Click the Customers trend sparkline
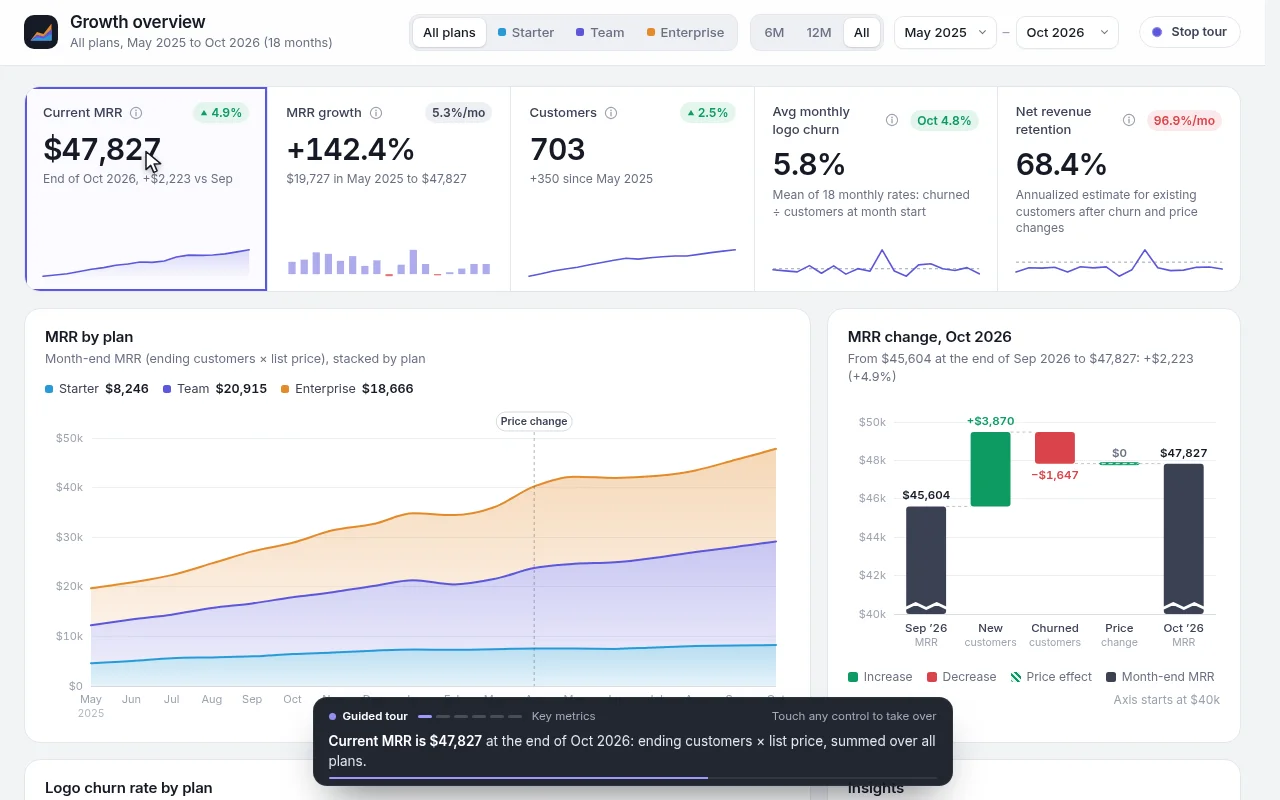The width and height of the screenshot is (1280, 800). [632, 262]
